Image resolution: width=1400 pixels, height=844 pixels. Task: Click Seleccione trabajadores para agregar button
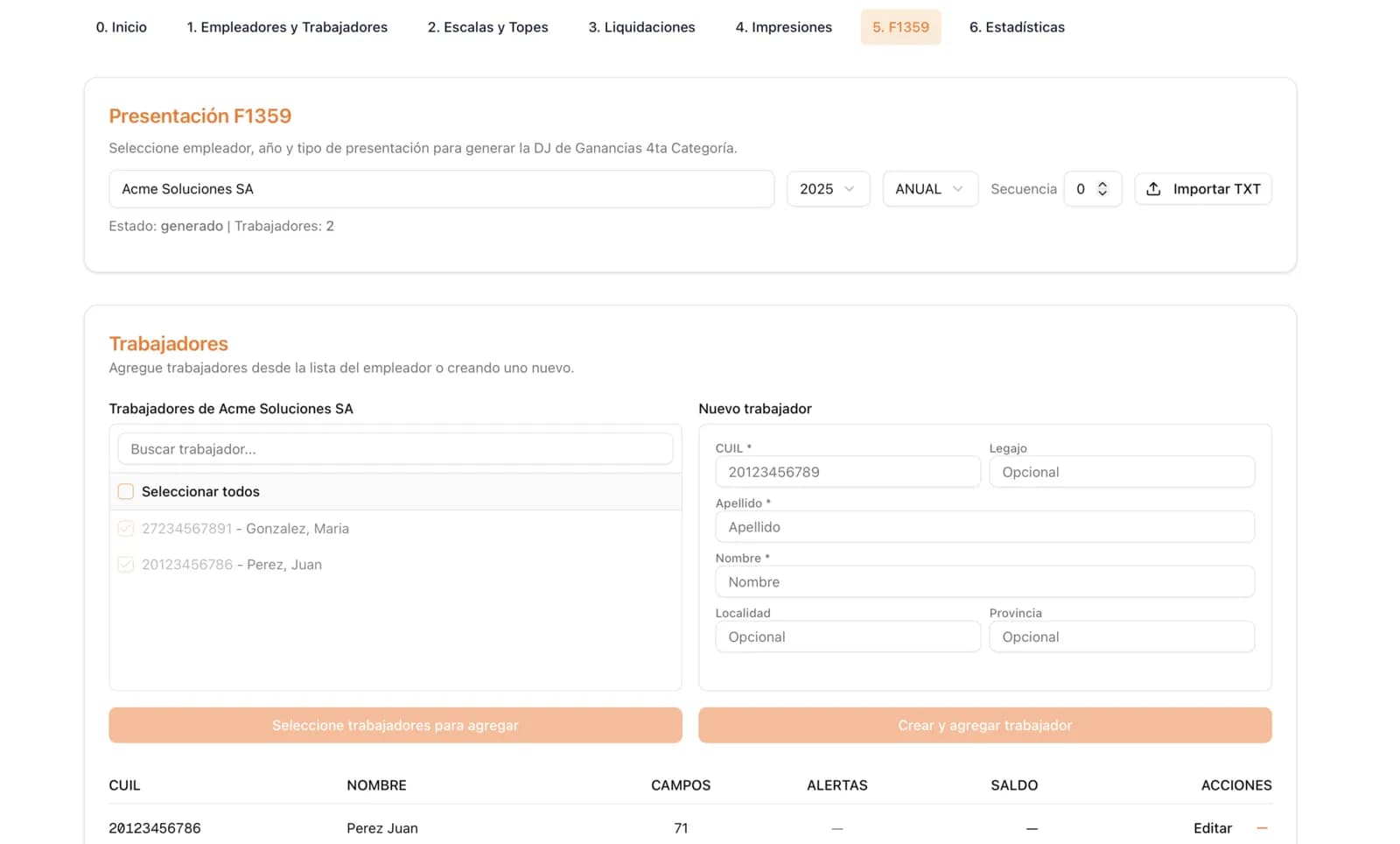pos(395,725)
